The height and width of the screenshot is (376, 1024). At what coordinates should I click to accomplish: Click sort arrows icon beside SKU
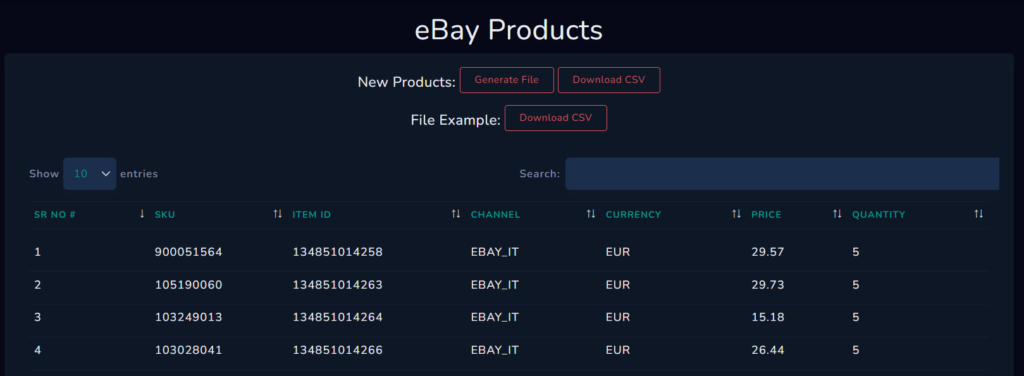pyautogui.click(x=278, y=214)
